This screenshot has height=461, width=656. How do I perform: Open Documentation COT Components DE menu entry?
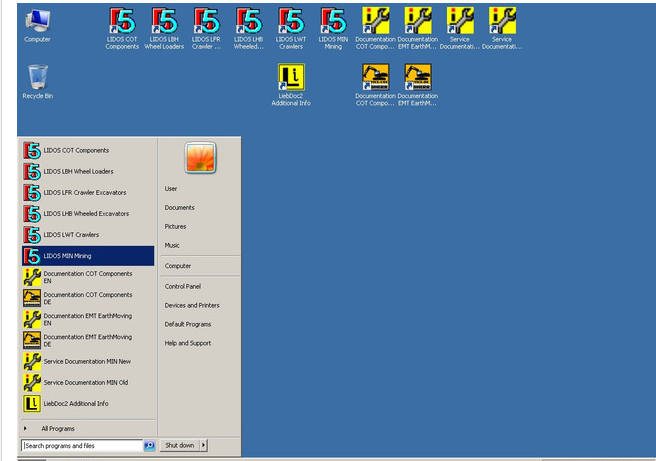88,298
